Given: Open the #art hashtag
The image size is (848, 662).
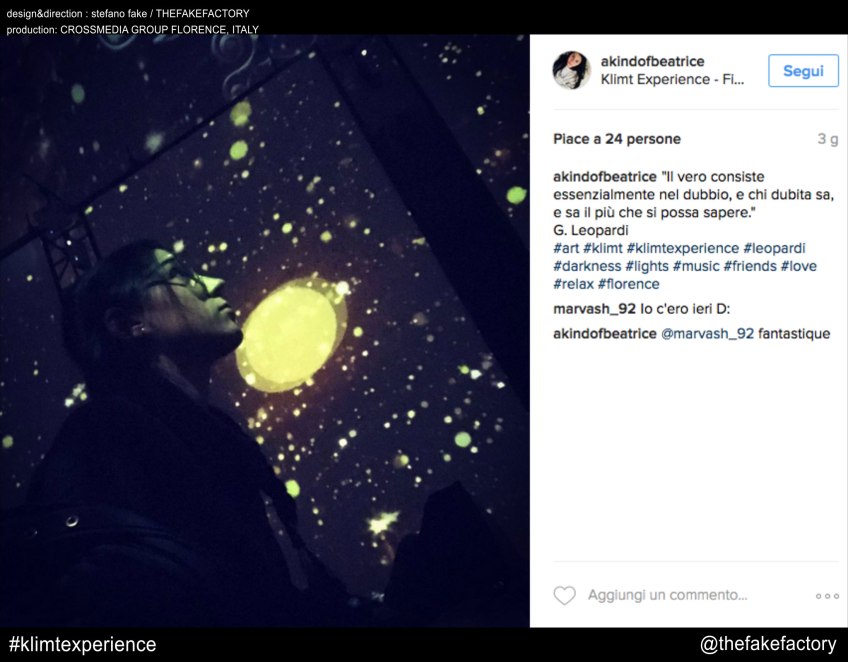Looking at the screenshot, I should [x=566, y=248].
